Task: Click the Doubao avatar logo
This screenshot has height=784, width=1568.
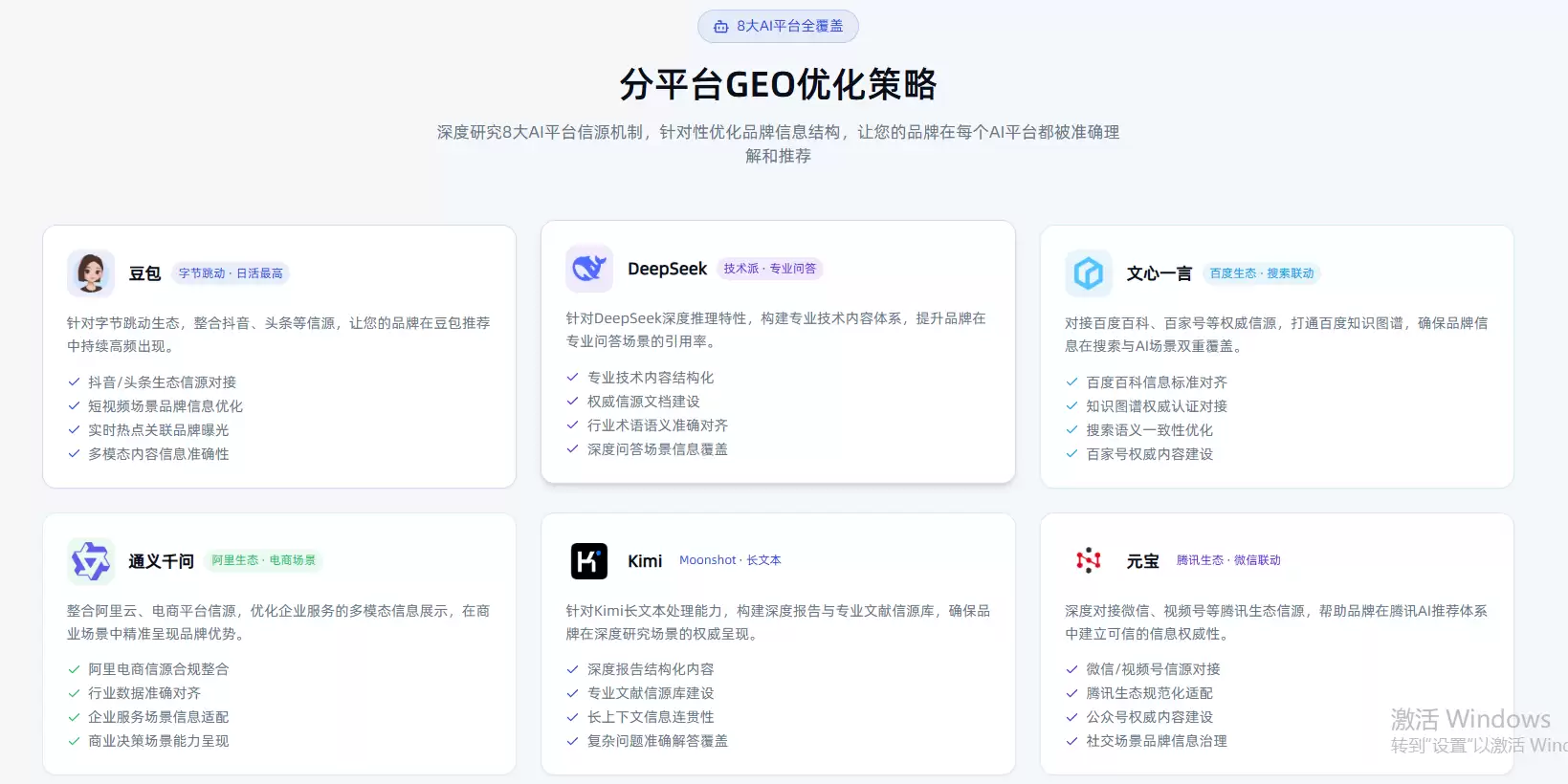Action: click(91, 273)
